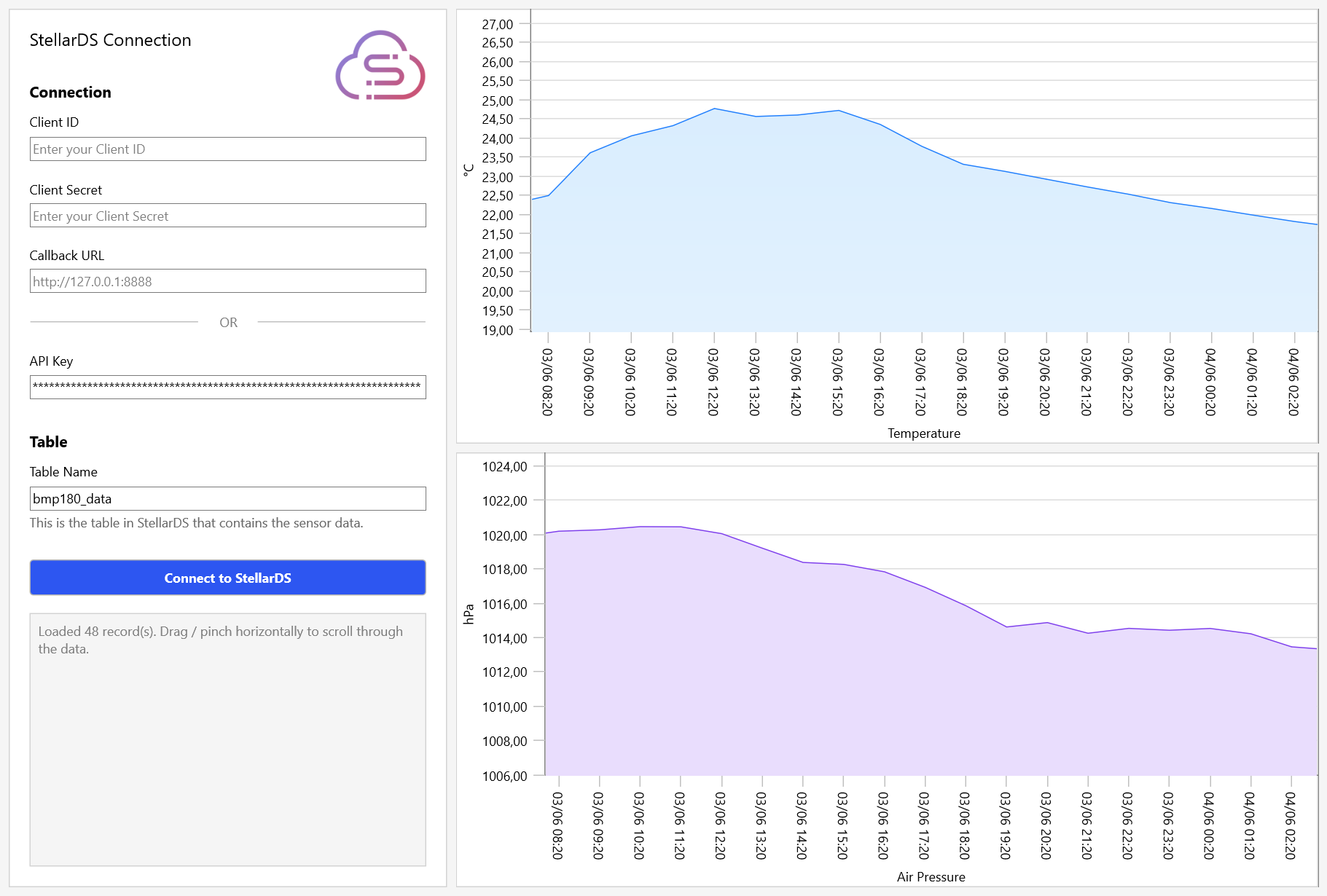
Task: Click the Connection section heading
Action: click(x=70, y=93)
